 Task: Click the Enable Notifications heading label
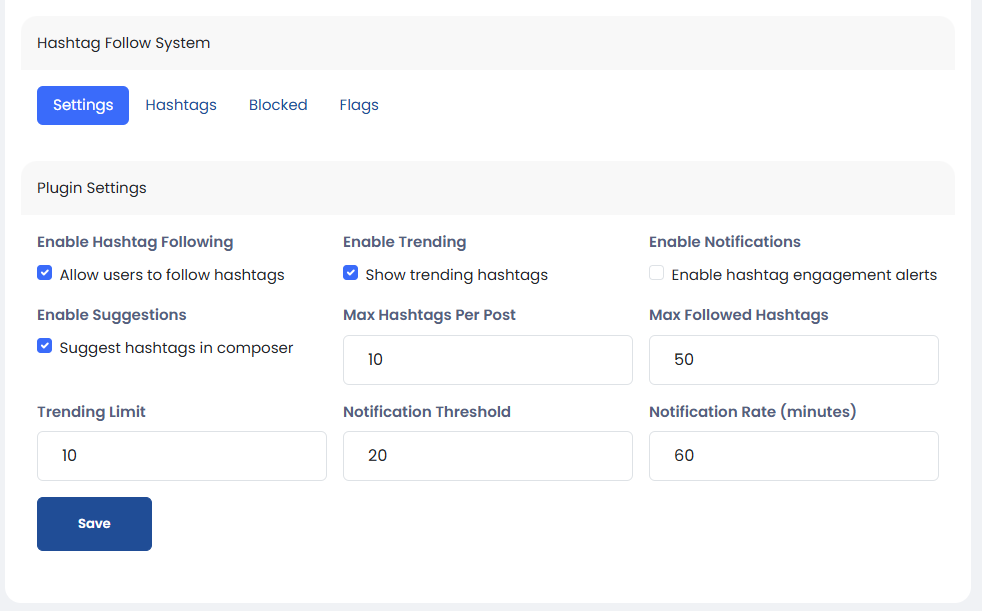pyautogui.click(x=724, y=242)
